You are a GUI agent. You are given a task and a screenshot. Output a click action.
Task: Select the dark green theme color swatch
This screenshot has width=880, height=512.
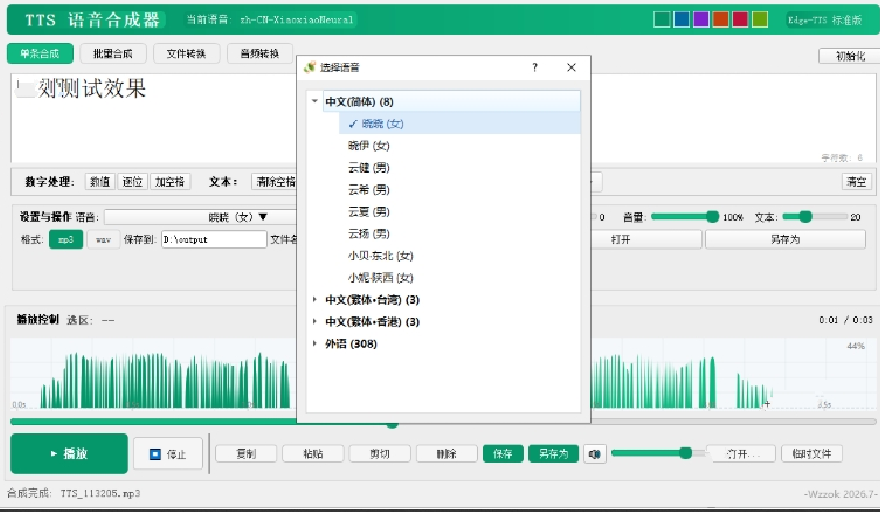click(x=662, y=20)
